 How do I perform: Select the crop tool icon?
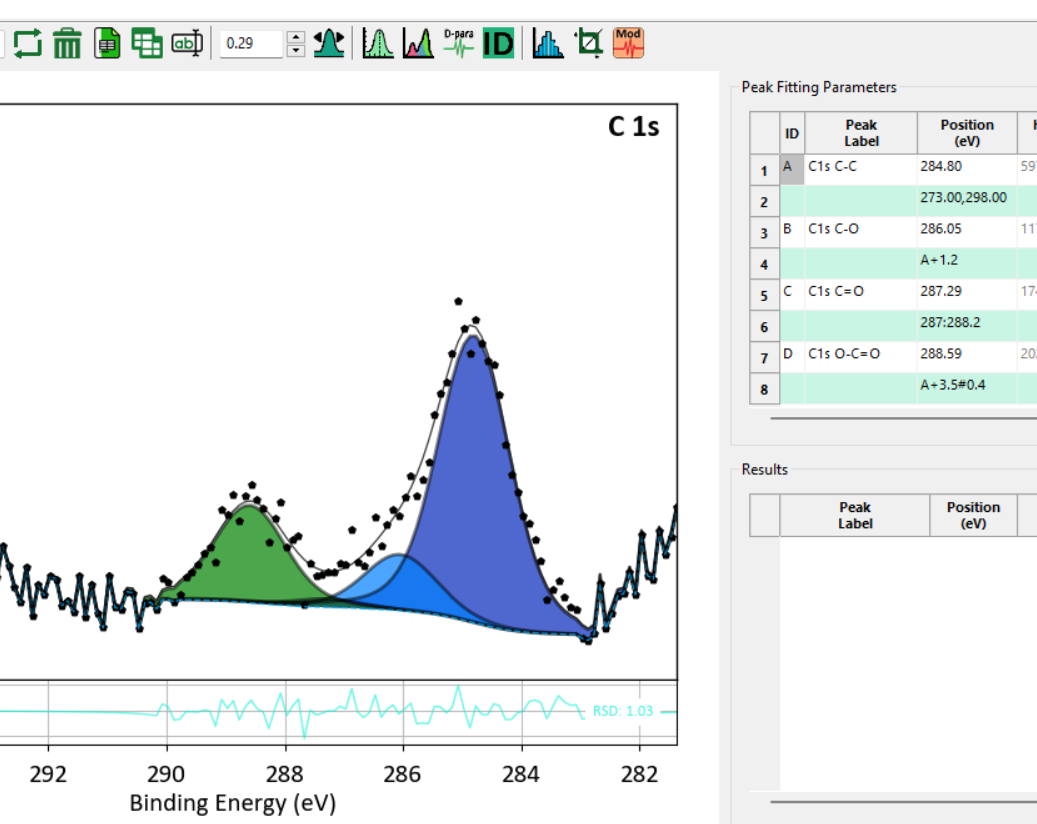589,44
